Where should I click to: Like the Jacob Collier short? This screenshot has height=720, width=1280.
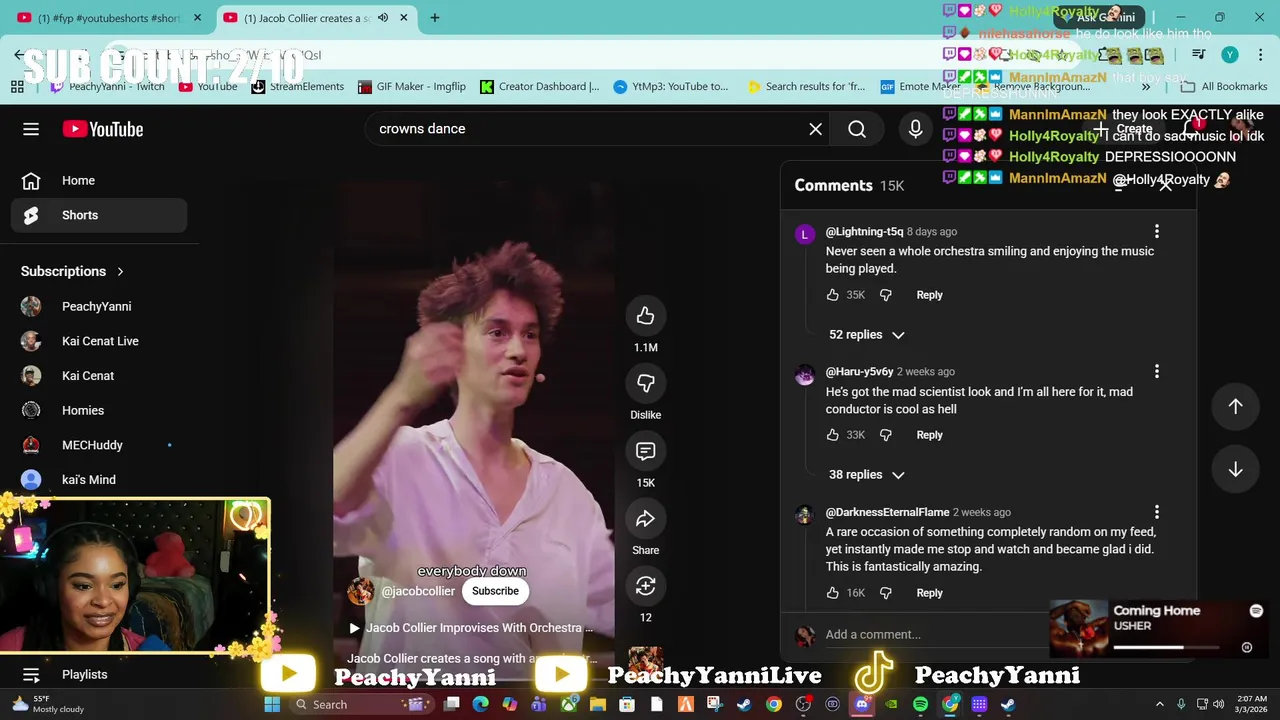pyautogui.click(x=645, y=316)
